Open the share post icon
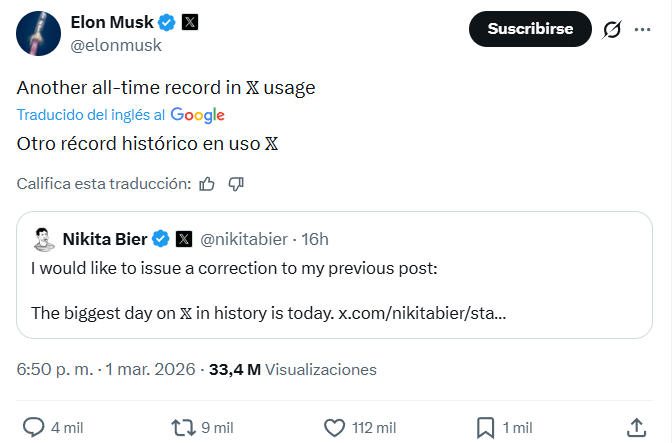672x443 pixels. 636,427
